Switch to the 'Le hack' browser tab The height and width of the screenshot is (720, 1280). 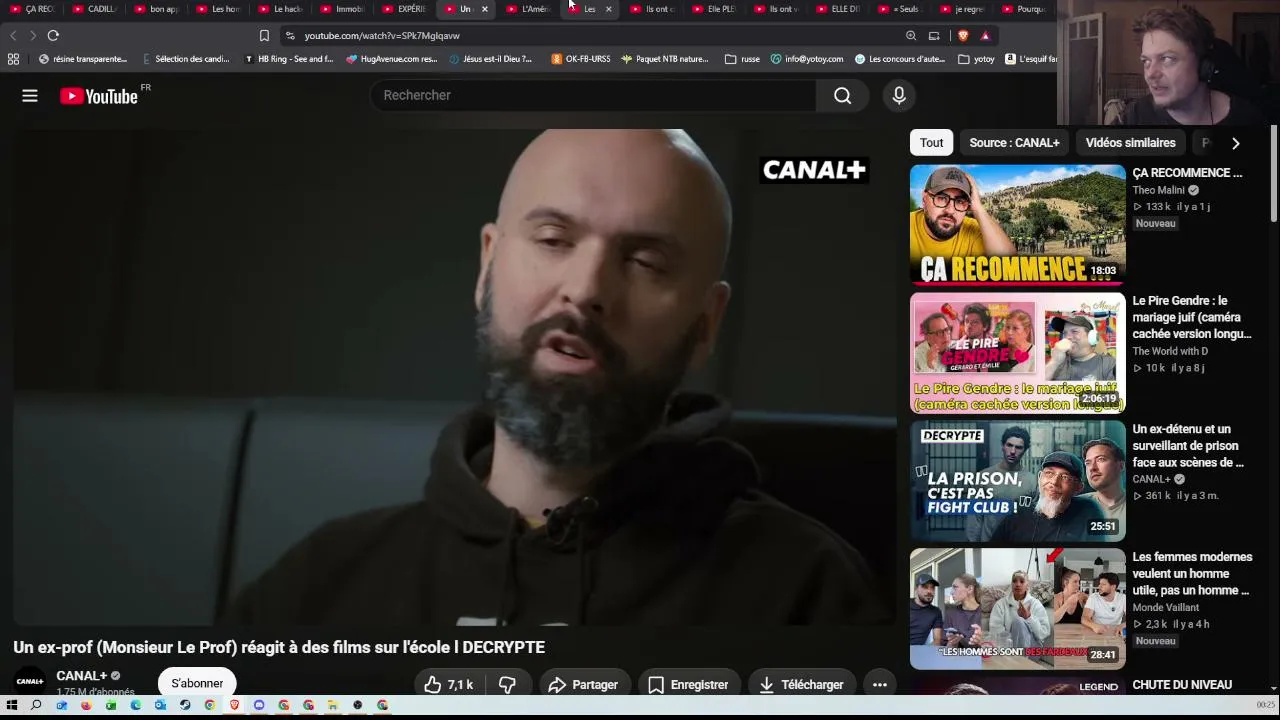pyautogui.click(x=282, y=9)
